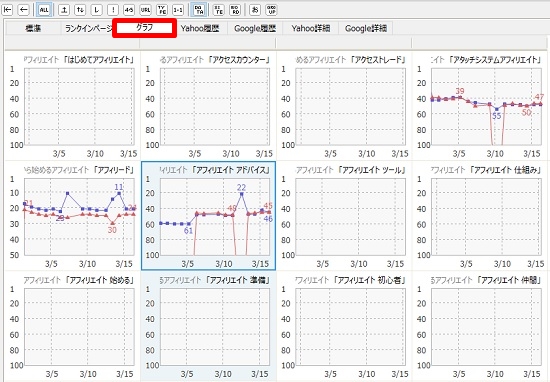Click the URL toolbar icon

pos(145,10)
